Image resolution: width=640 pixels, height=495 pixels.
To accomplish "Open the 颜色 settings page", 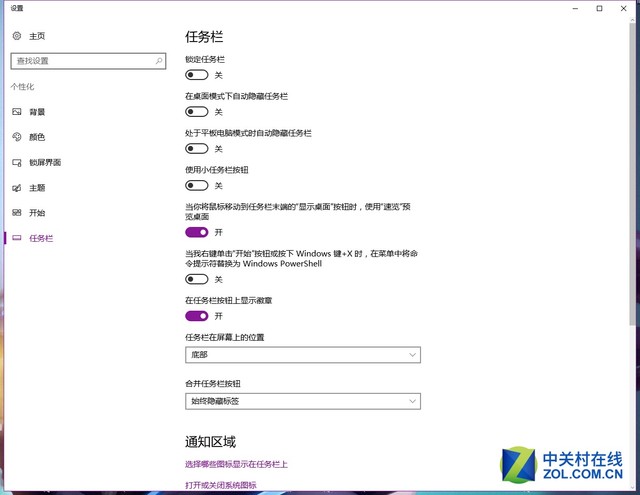I will pos(37,137).
